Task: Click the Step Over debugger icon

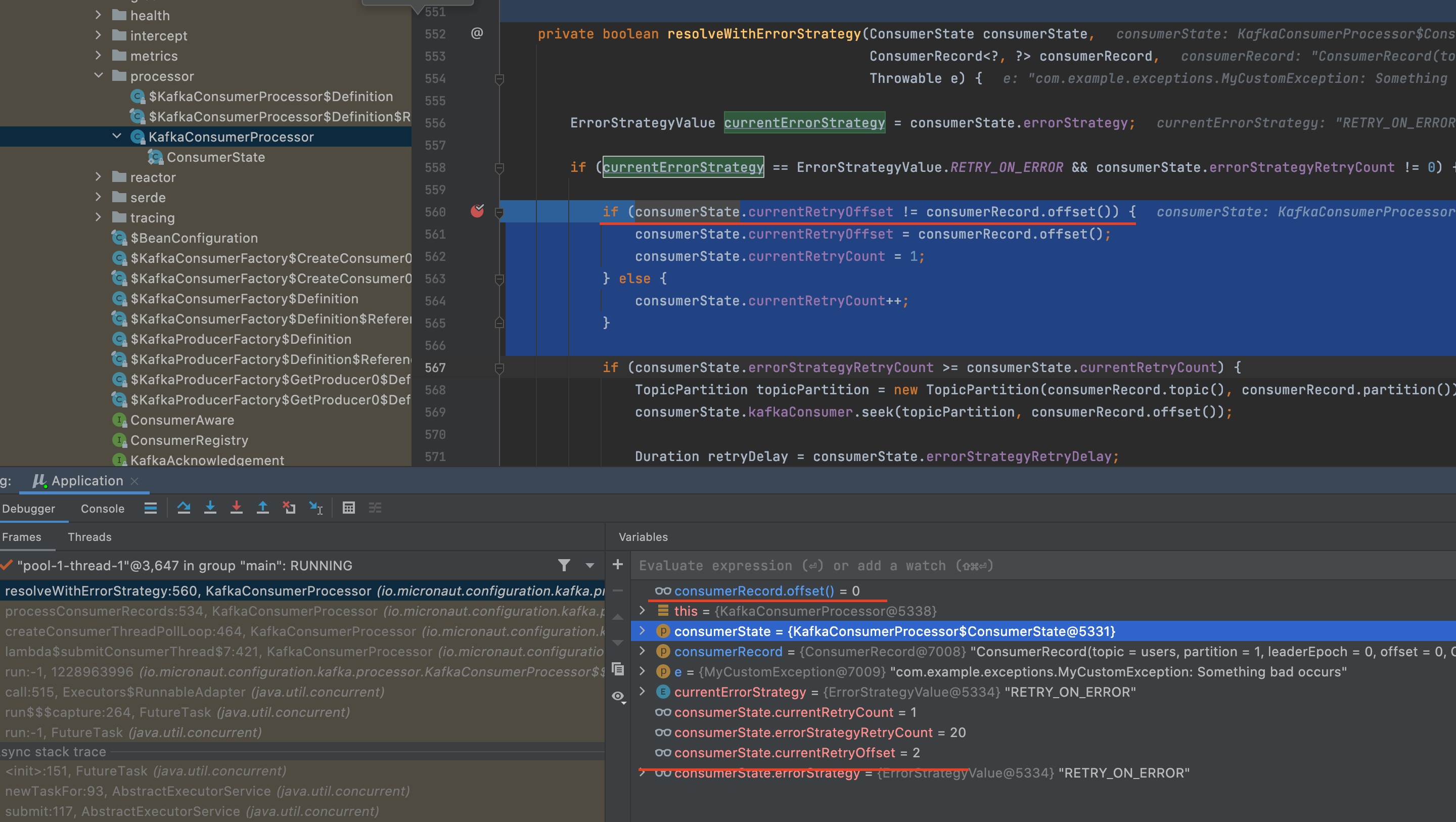Action: (184, 508)
